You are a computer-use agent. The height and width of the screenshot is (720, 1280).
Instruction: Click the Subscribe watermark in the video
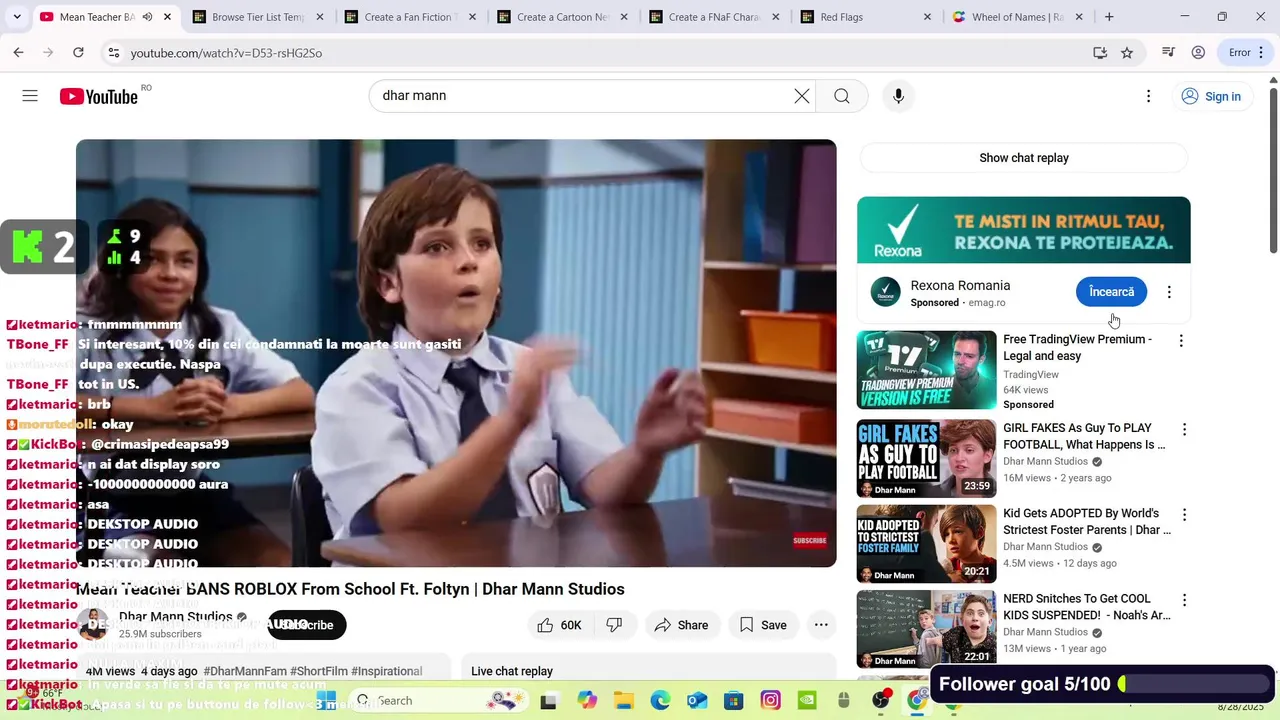(810, 540)
